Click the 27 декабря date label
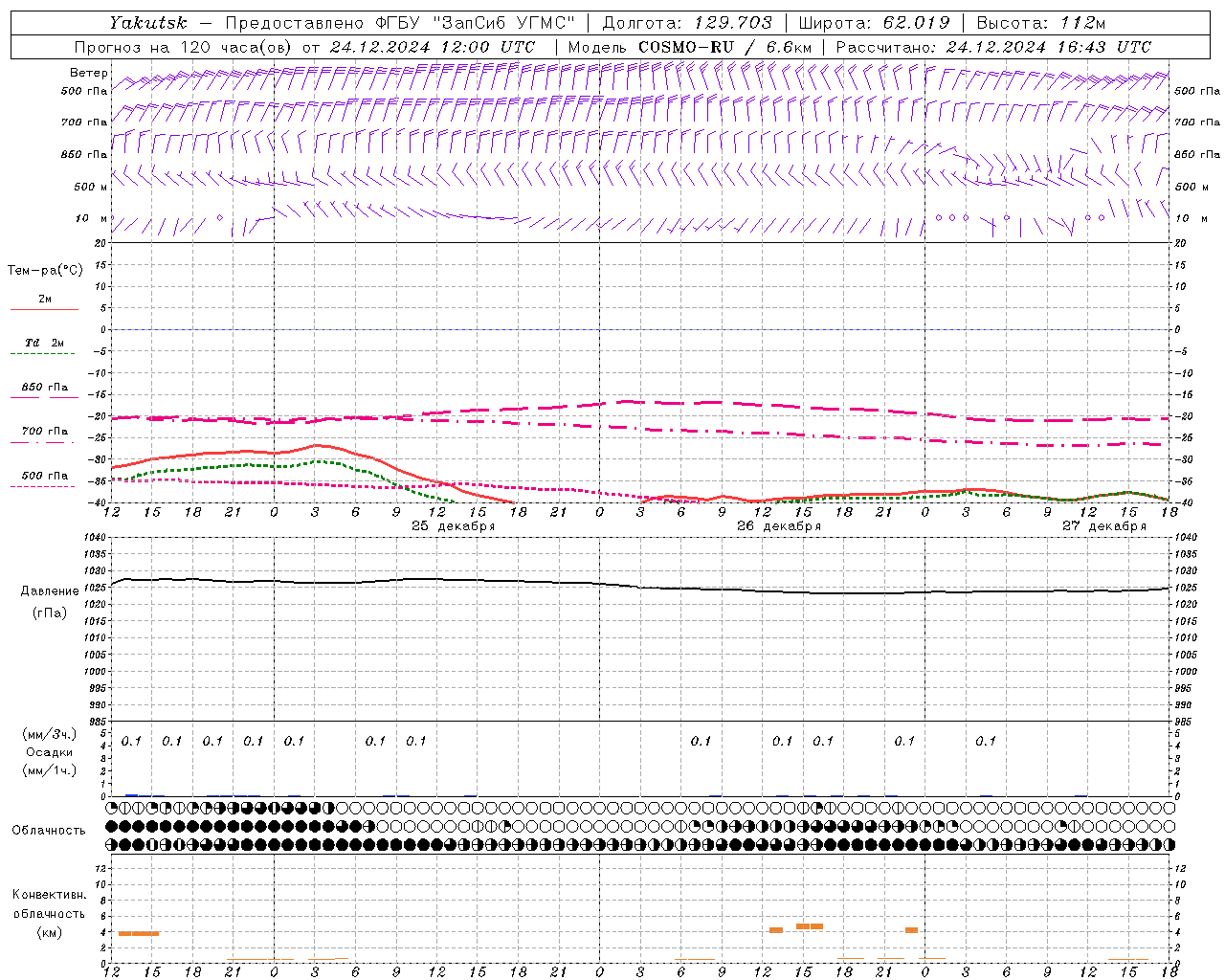 tap(1104, 526)
